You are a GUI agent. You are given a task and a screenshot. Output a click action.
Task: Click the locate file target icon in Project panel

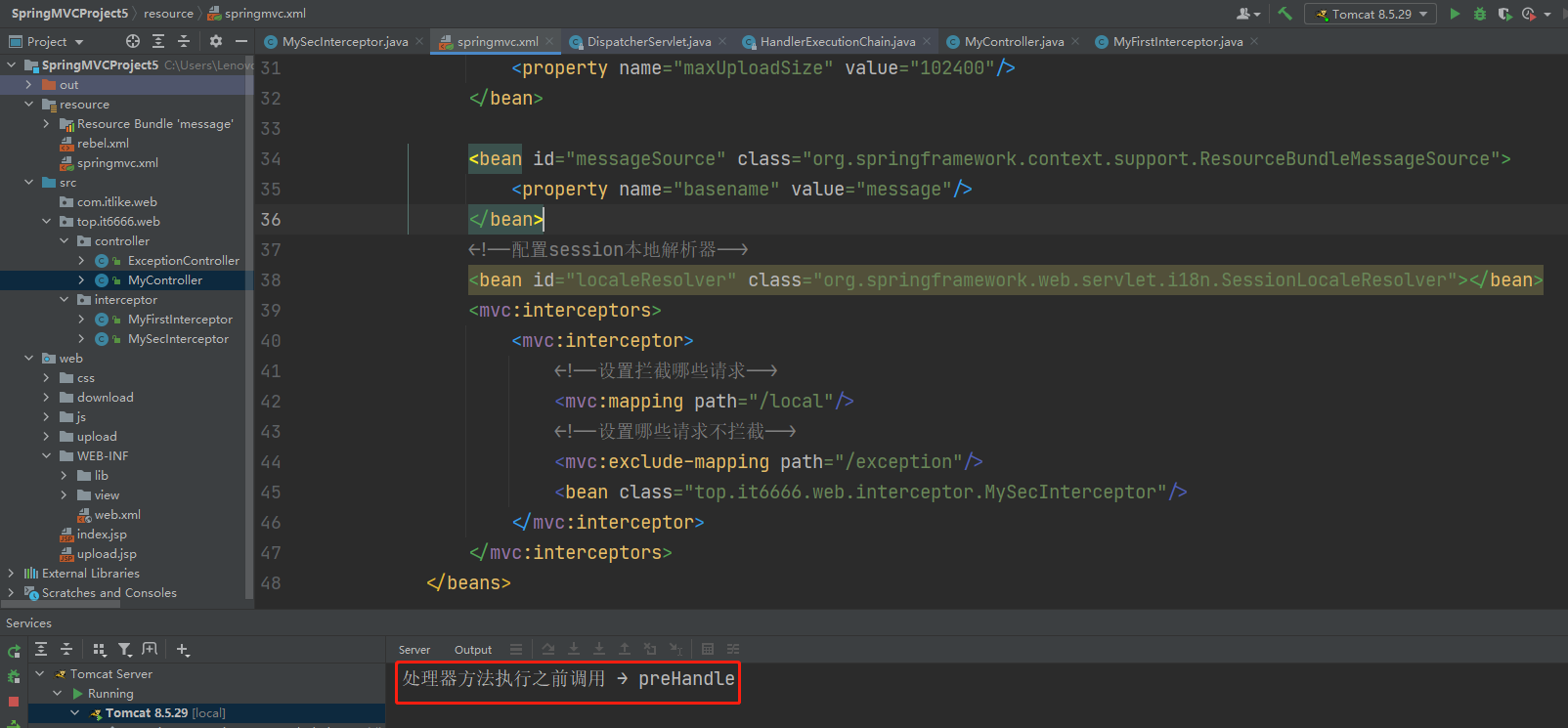pyautogui.click(x=133, y=41)
